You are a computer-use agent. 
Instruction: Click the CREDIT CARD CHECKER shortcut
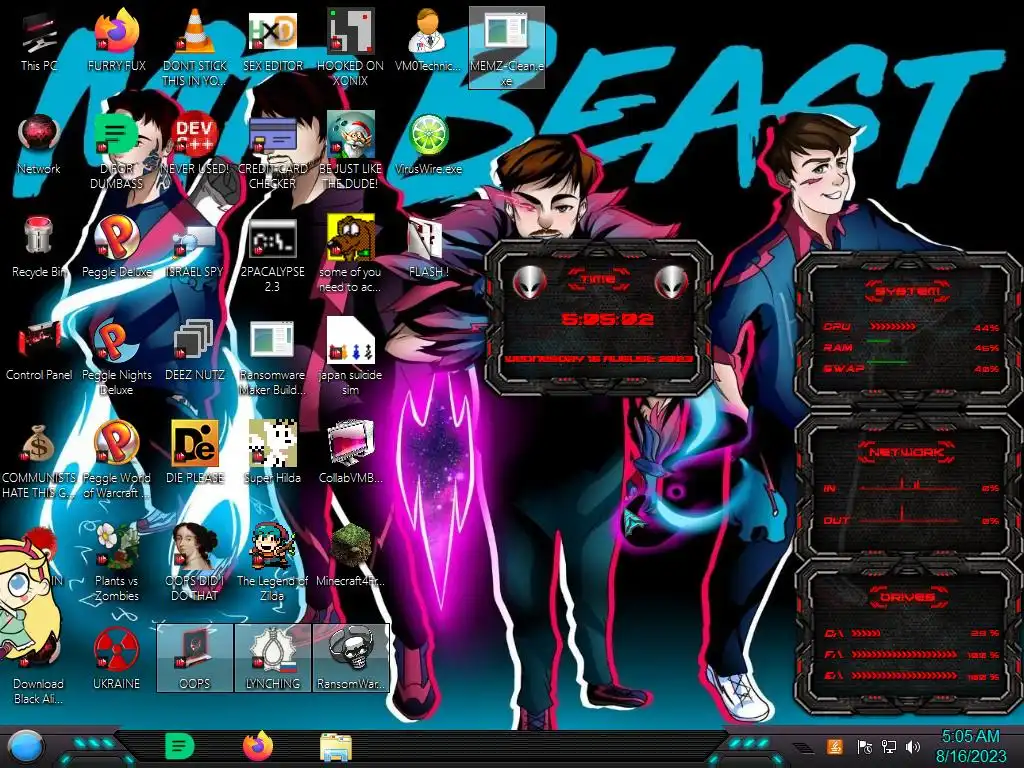272,150
